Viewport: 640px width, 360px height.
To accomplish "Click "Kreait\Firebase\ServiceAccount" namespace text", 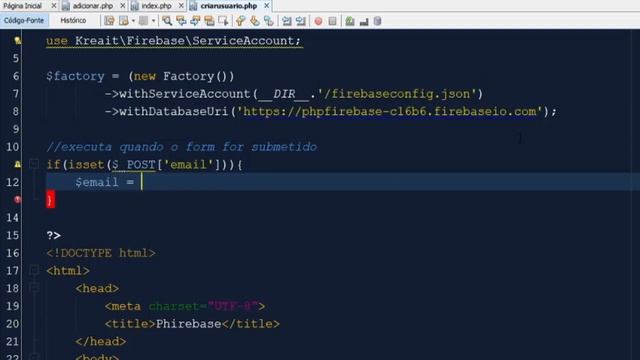I will 184,41.
